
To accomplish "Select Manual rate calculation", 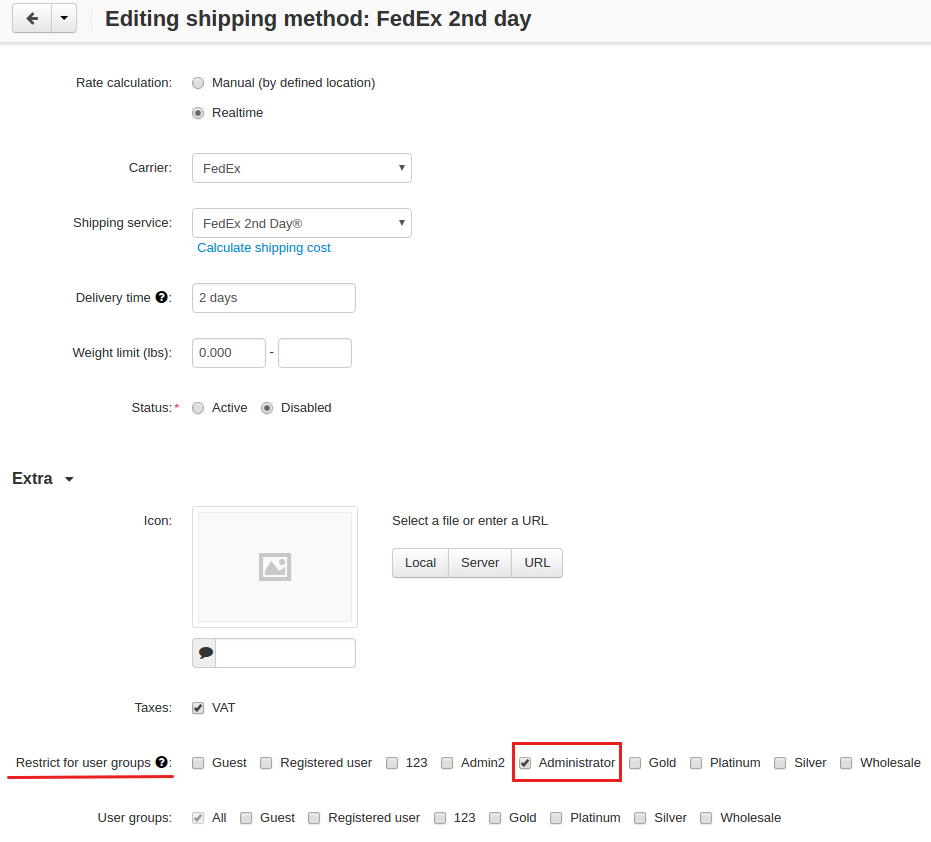I will (x=198, y=83).
